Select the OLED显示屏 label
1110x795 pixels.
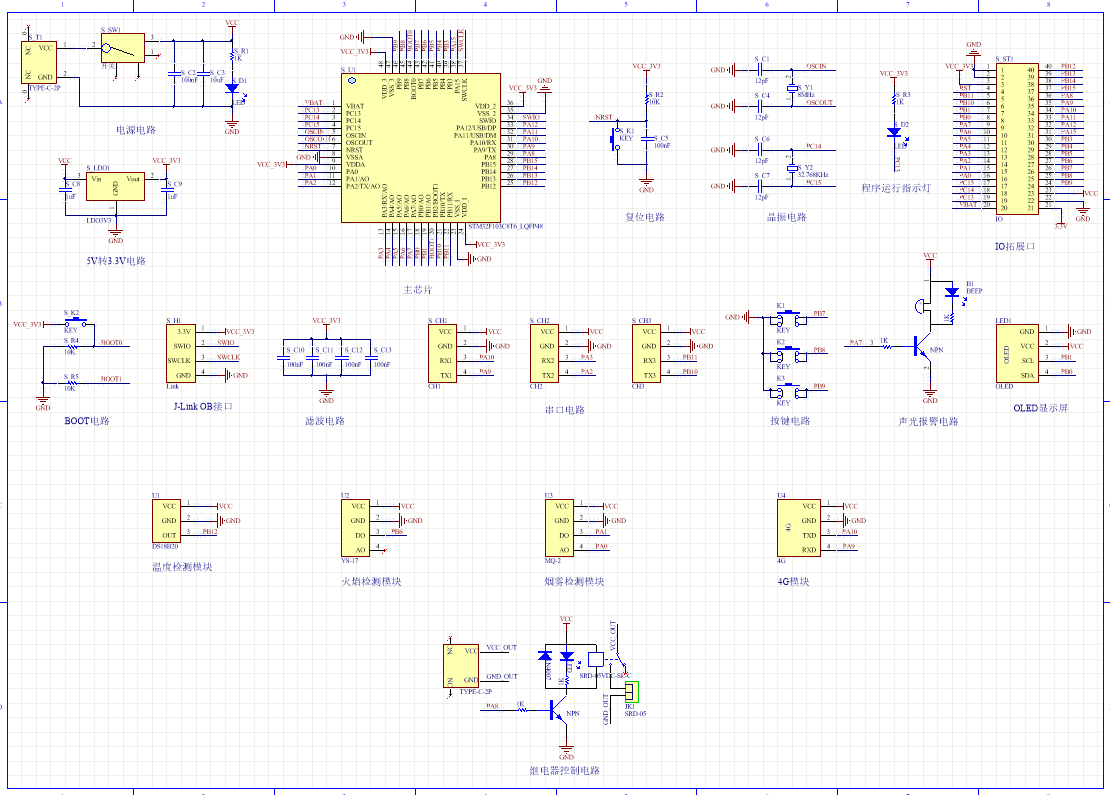[1041, 408]
